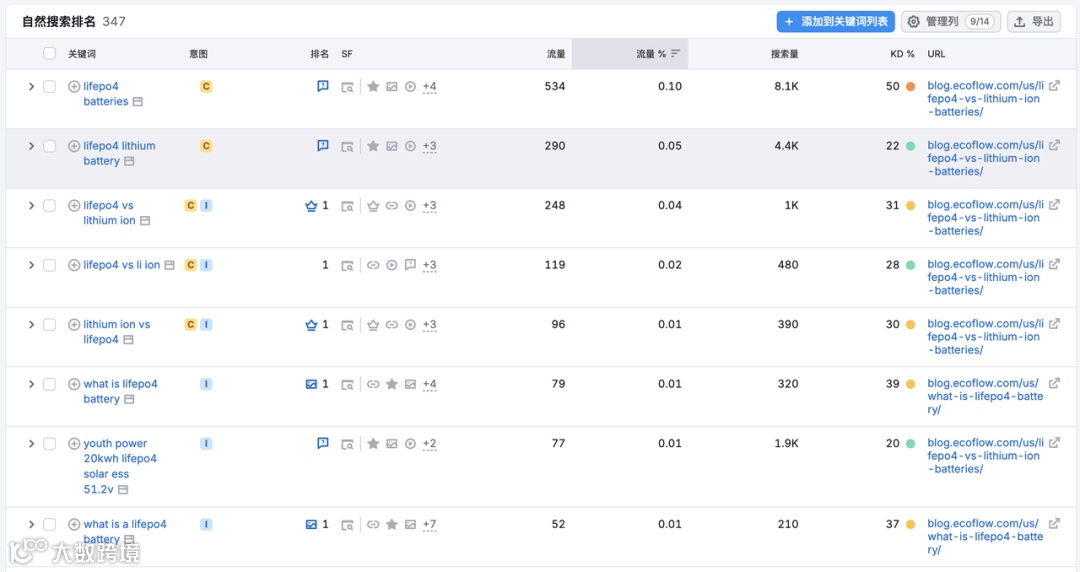The image size is (1080, 572).
Task: Sort table by 搜索量 column header
Action: coord(784,54)
